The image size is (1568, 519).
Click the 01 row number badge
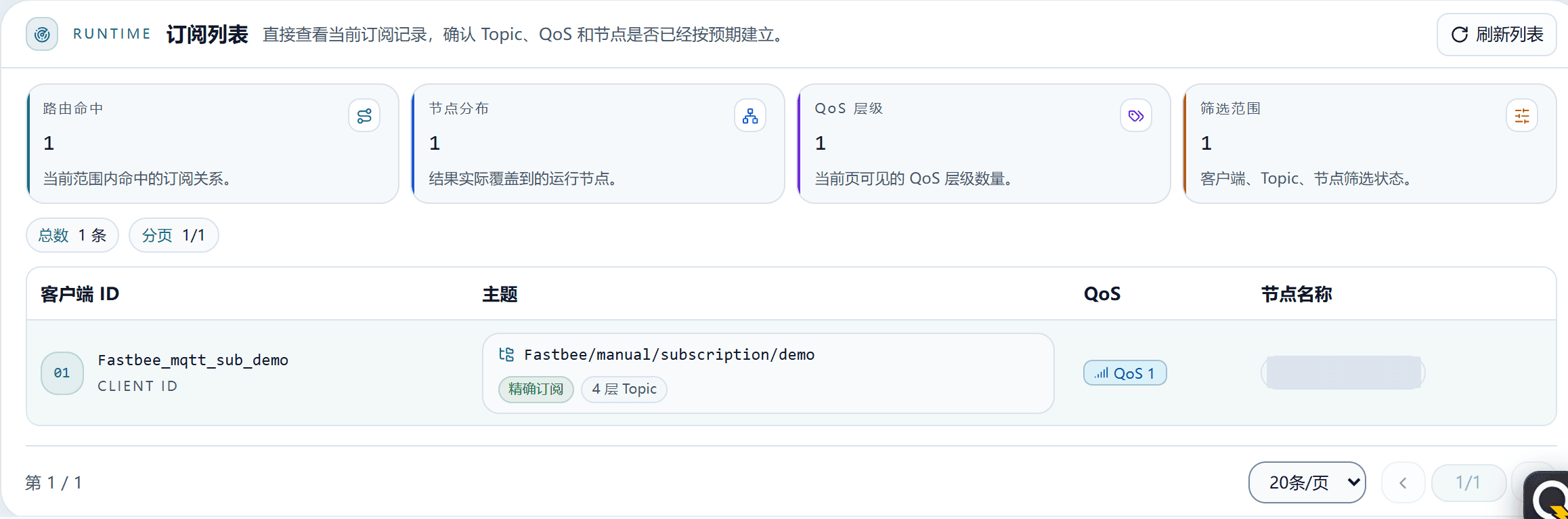click(62, 373)
